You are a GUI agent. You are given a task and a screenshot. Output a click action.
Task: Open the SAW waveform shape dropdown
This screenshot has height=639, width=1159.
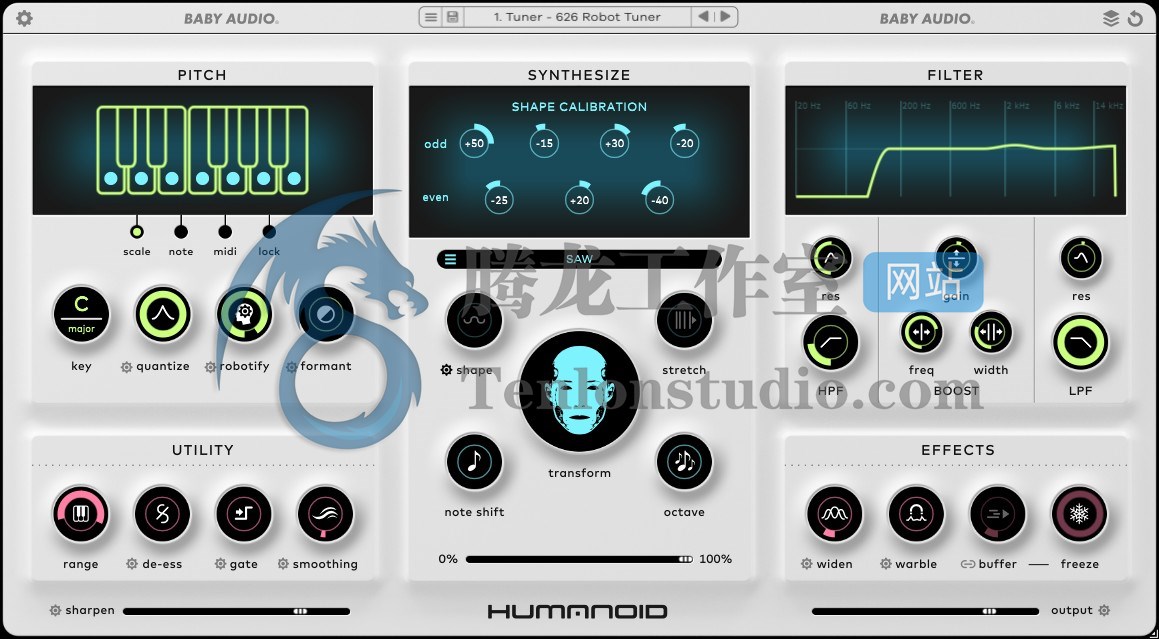pos(579,260)
